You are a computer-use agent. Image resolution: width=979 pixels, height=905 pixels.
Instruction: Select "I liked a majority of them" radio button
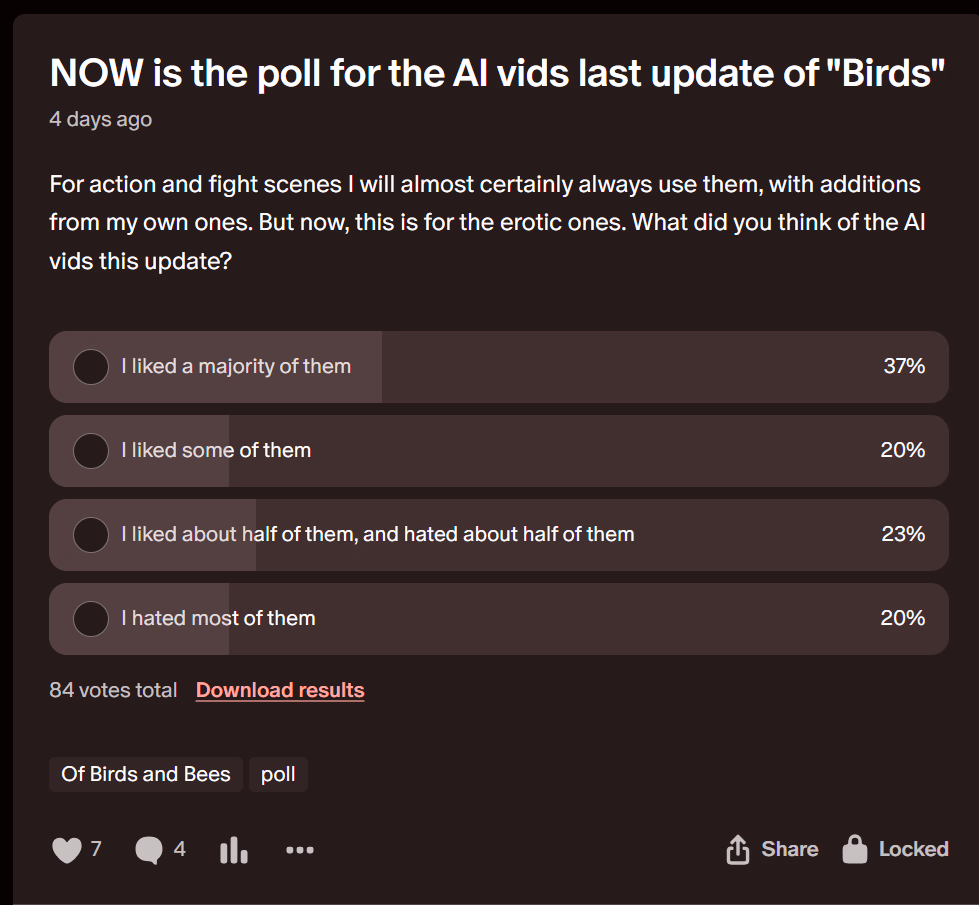point(91,367)
